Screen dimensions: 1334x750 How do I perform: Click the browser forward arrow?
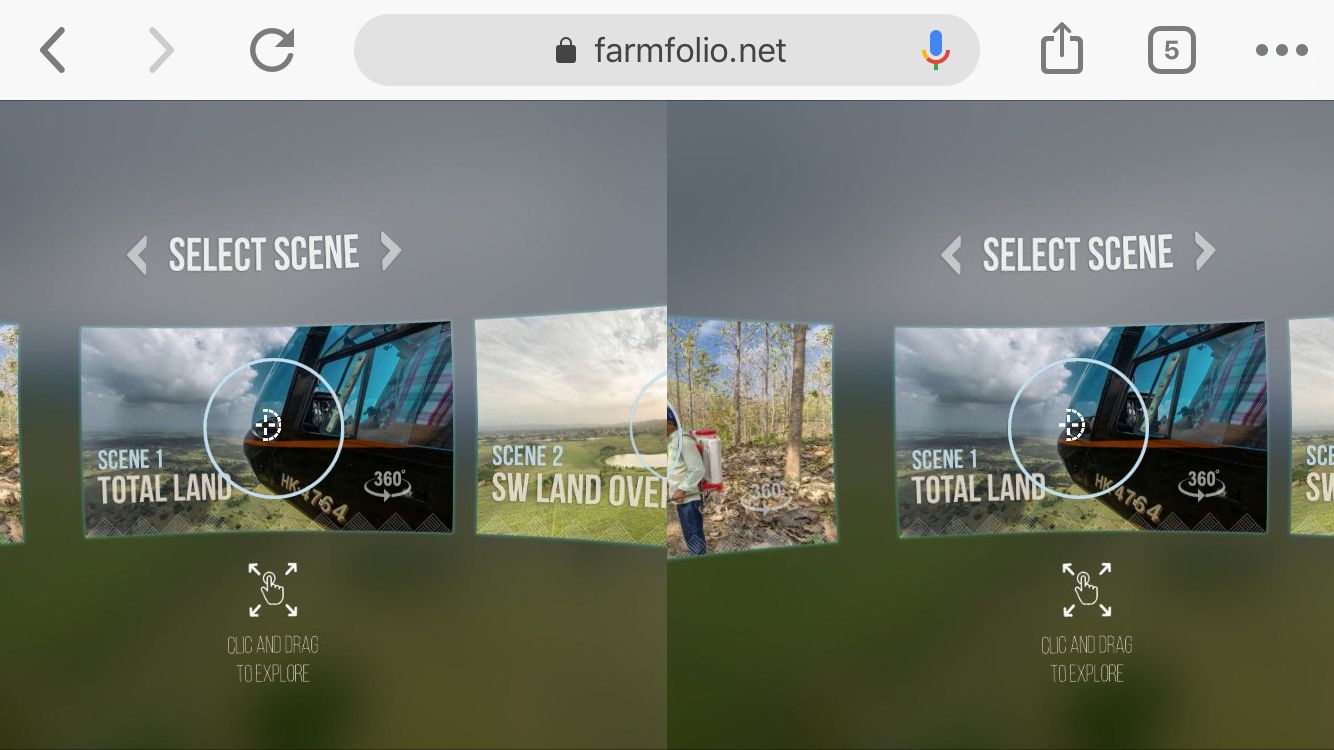(161, 50)
